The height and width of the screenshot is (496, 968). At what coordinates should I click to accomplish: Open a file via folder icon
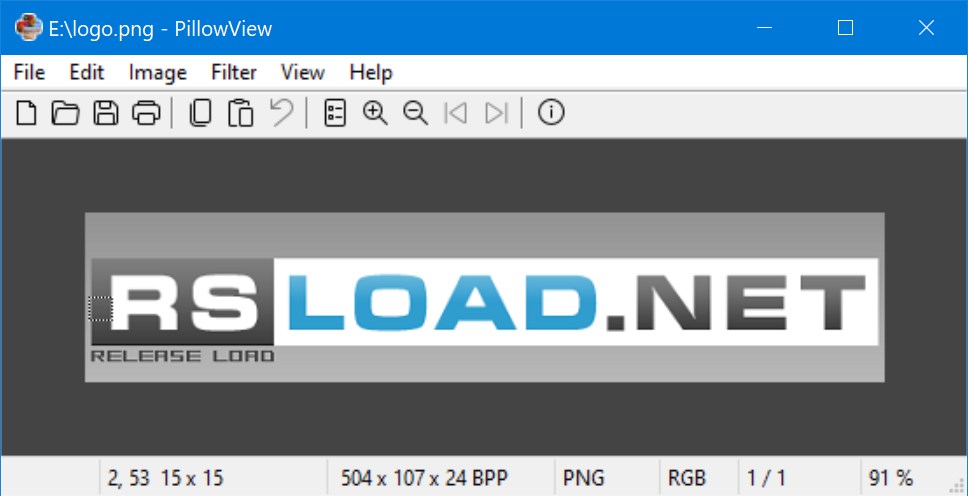[x=65, y=113]
